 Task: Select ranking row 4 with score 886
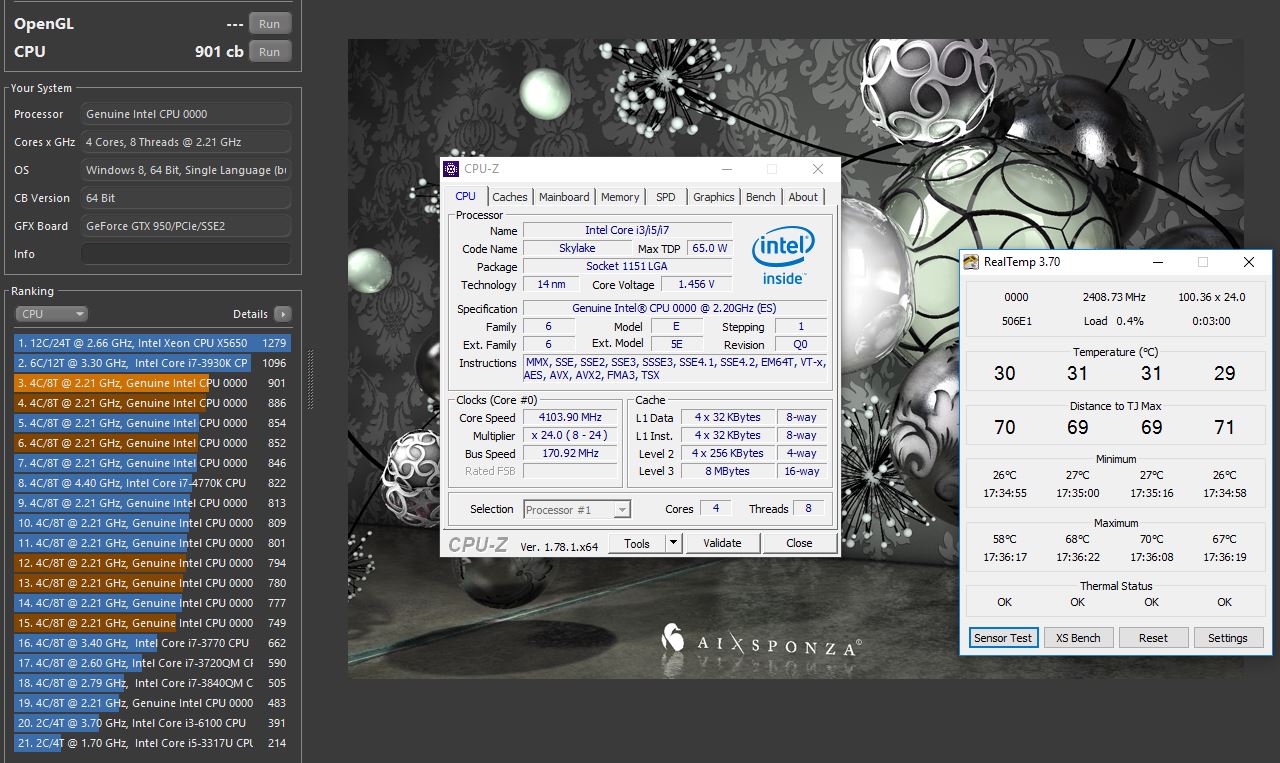[152, 403]
